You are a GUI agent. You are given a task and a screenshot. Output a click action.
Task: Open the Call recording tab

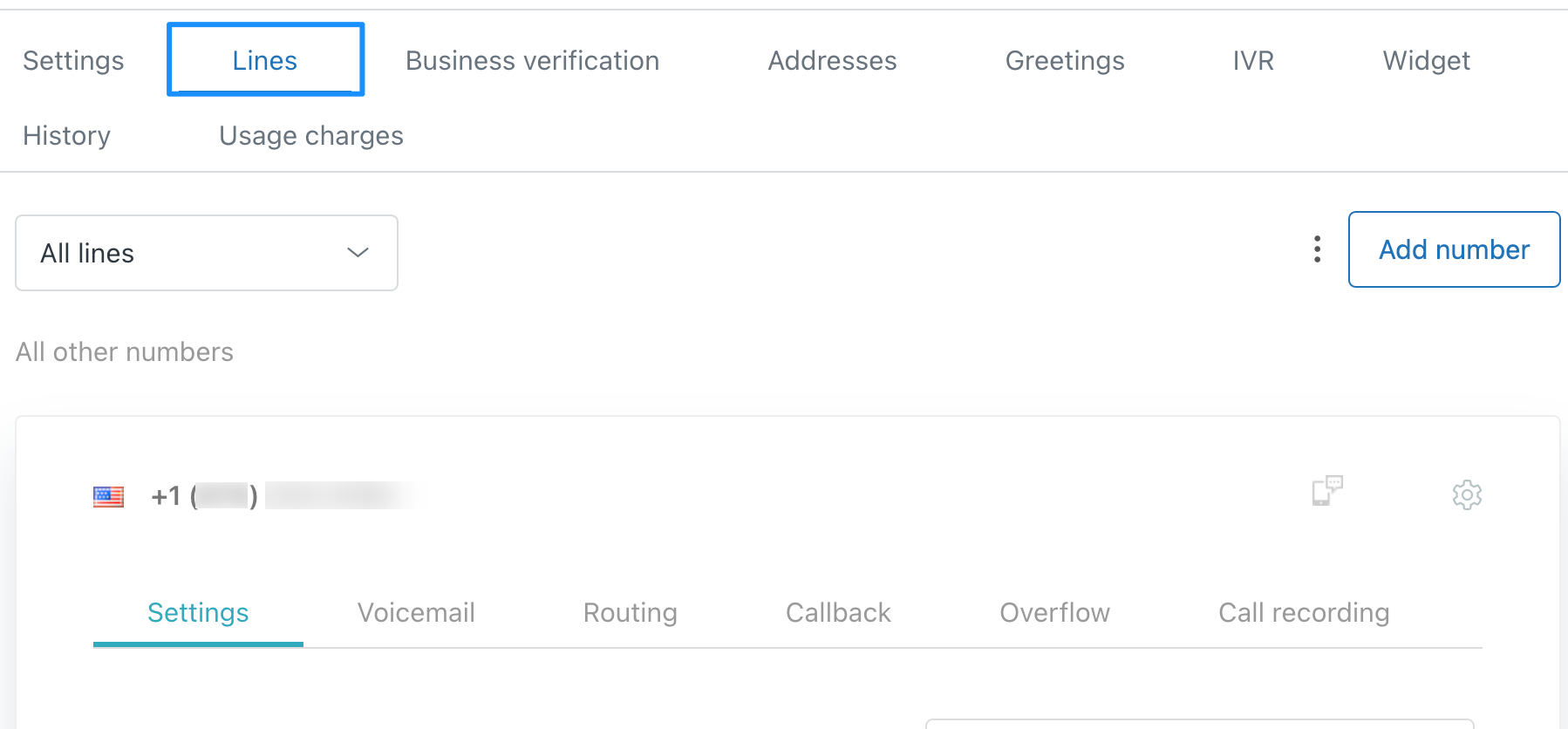point(1304,612)
